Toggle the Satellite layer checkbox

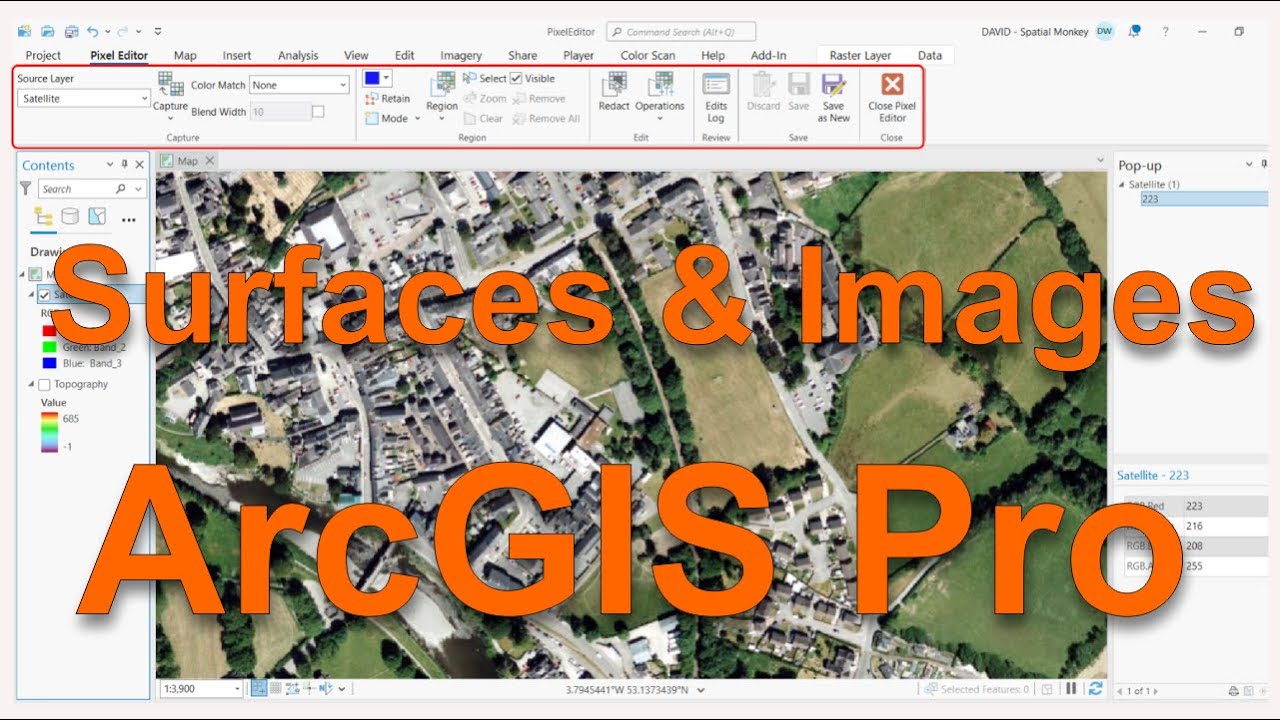point(44,294)
